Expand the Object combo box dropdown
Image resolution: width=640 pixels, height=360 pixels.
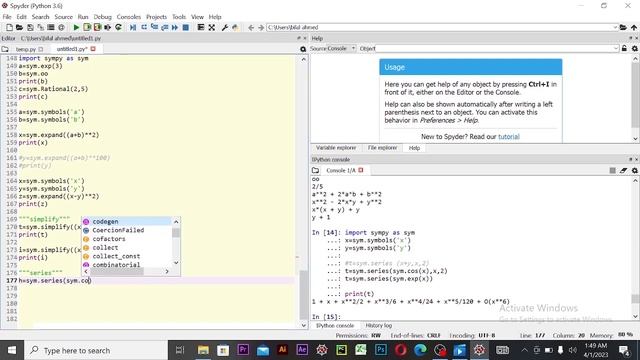(616, 48)
